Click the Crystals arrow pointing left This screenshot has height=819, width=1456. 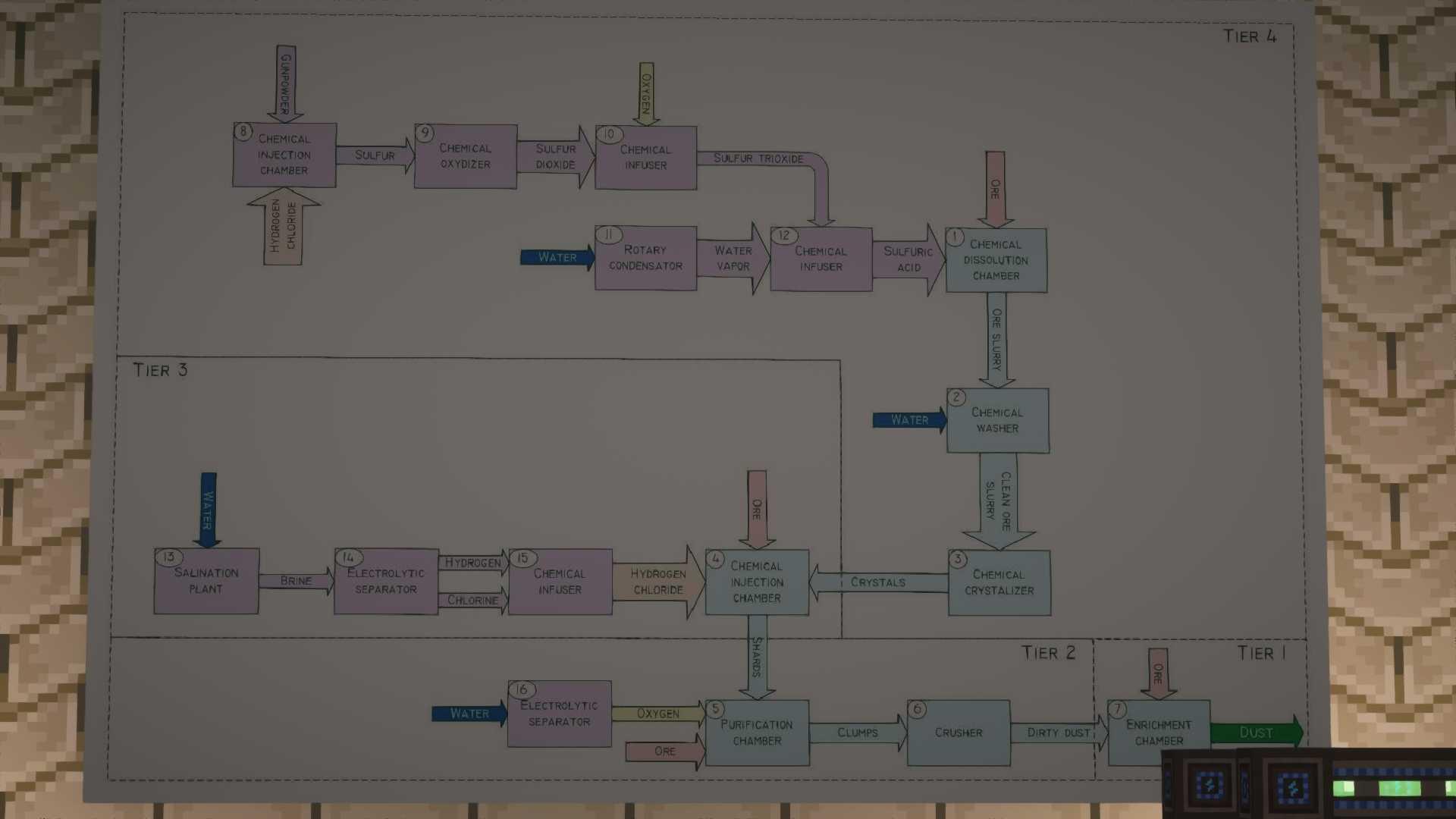point(877,582)
